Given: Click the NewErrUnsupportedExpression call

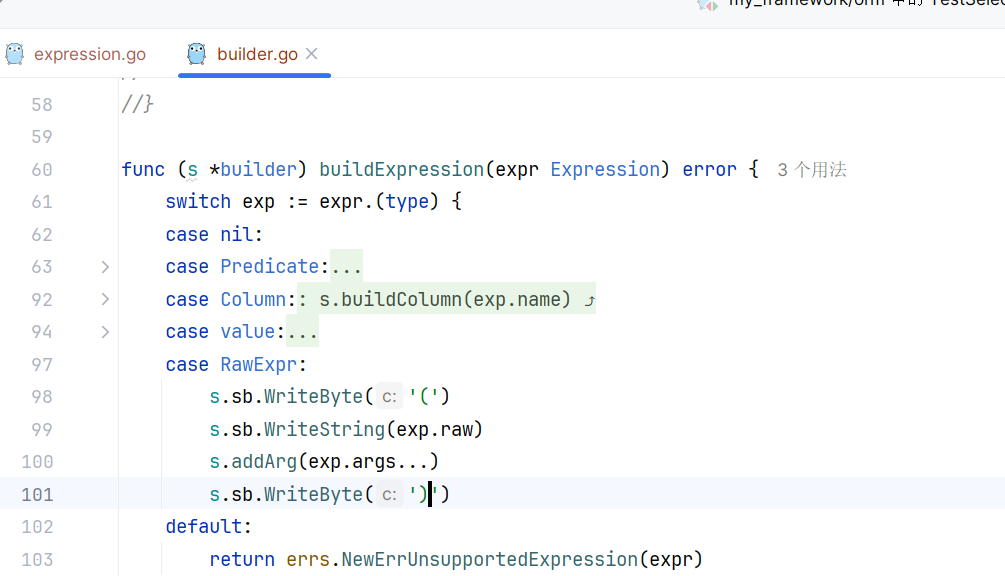Looking at the screenshot, I should pyautogui.click(x=490, y=559).
